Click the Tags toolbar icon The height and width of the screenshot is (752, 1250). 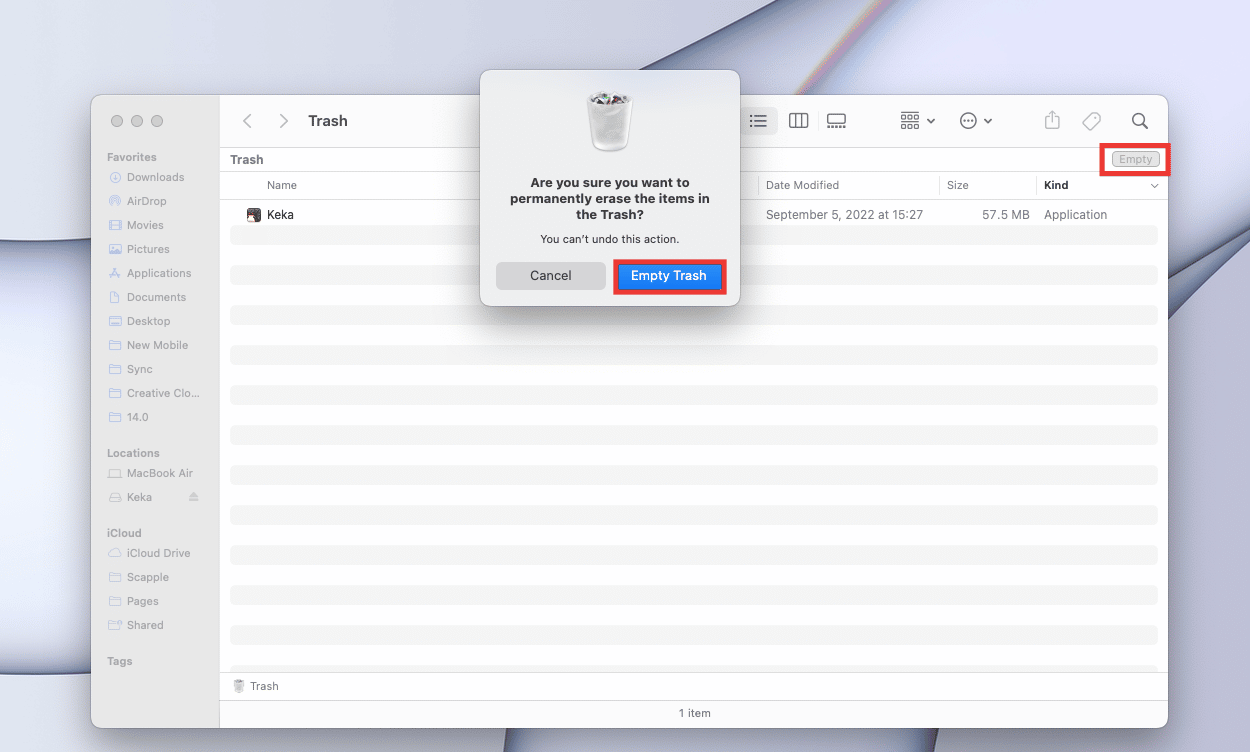pos(1092,121)
